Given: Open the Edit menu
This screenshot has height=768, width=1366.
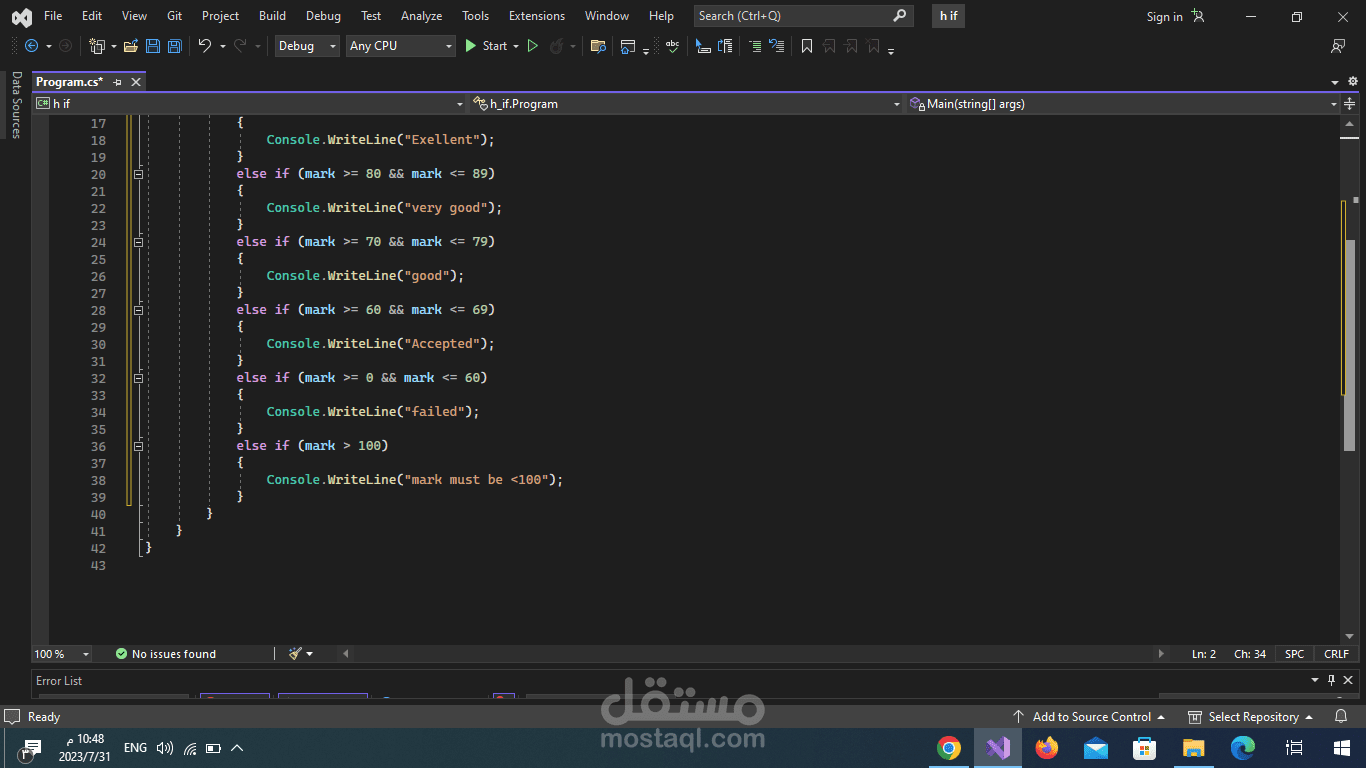Looking at the screenshot, I should pos(92,16).
